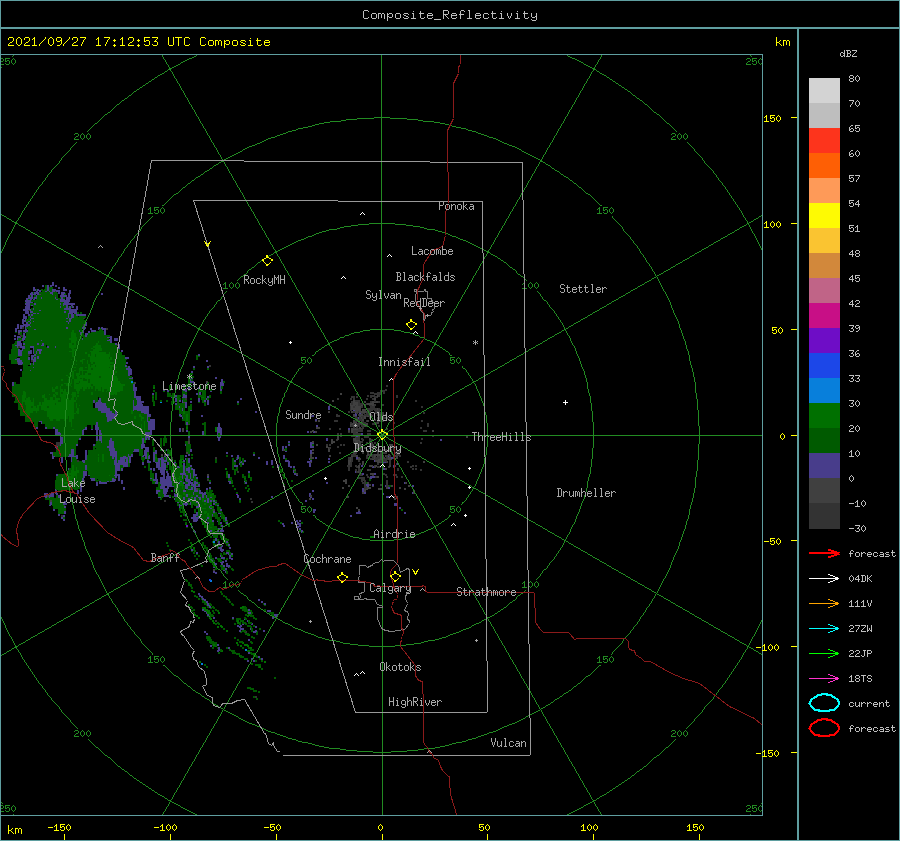Click the Strathmore city label

486,592
